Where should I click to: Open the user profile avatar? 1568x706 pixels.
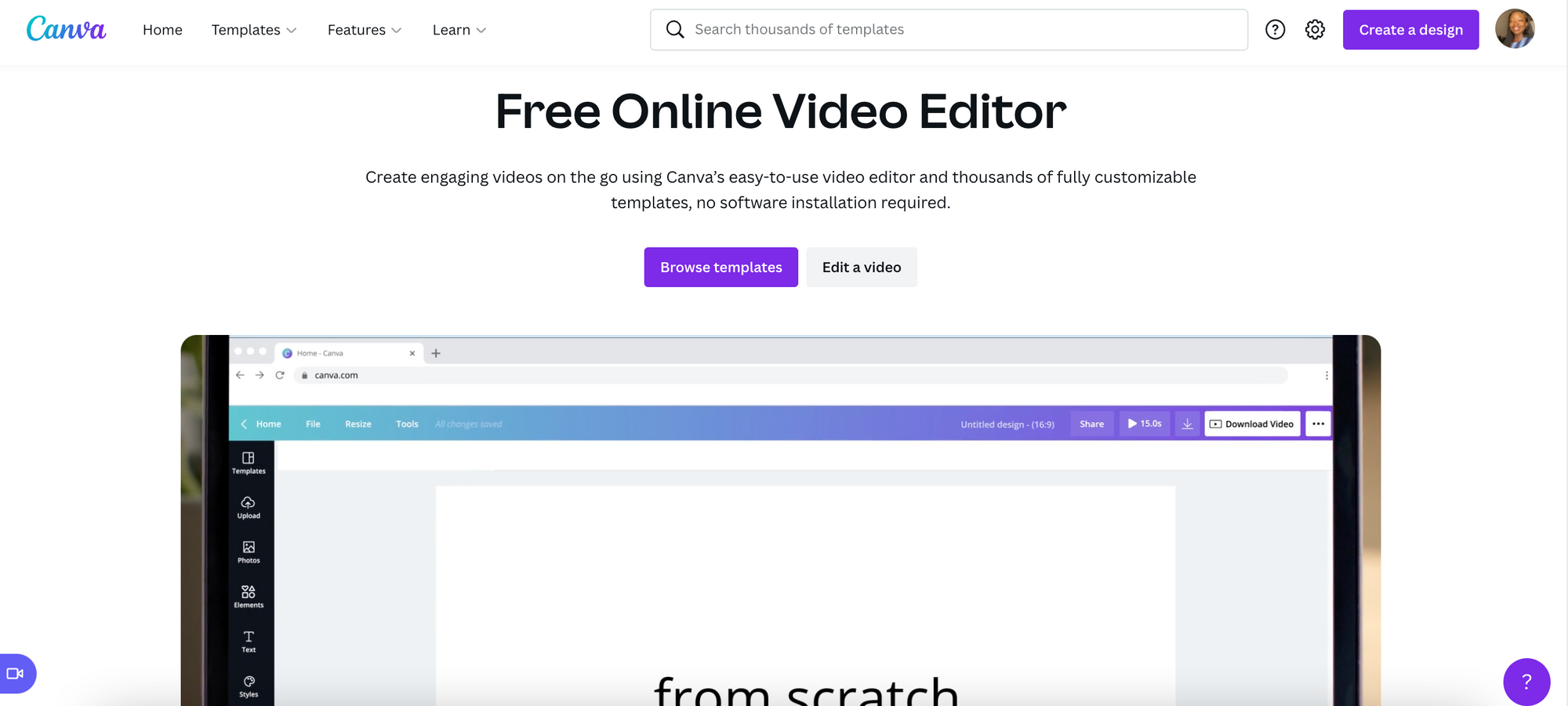pos(1515,29)
